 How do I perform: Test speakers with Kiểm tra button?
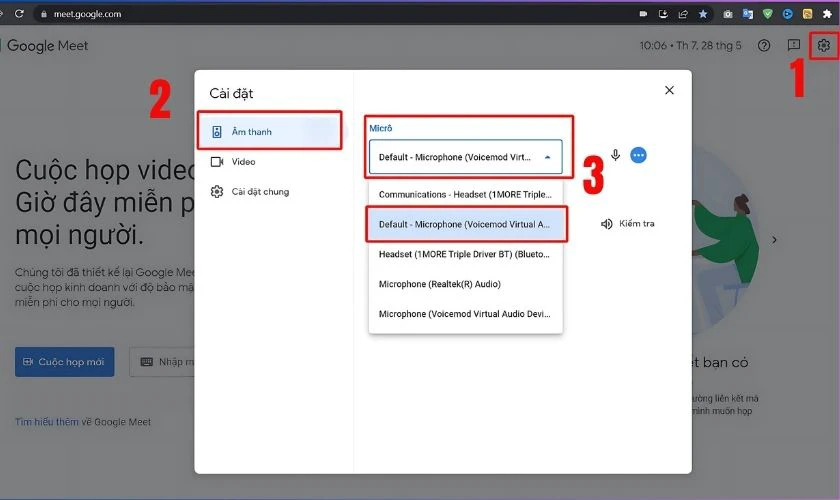tap(627, 223)
